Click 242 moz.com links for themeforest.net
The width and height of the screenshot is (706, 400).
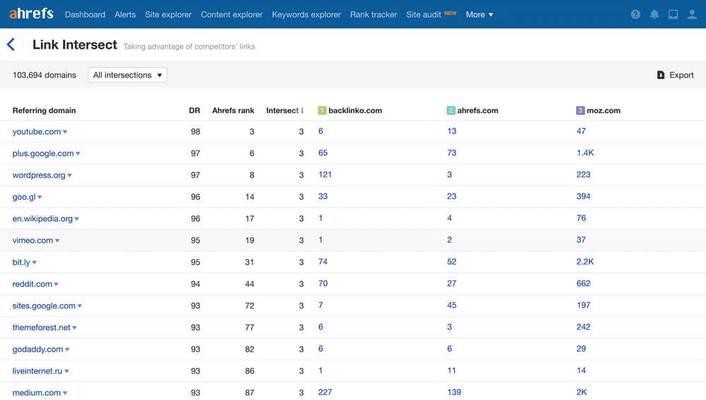(583, 327)
